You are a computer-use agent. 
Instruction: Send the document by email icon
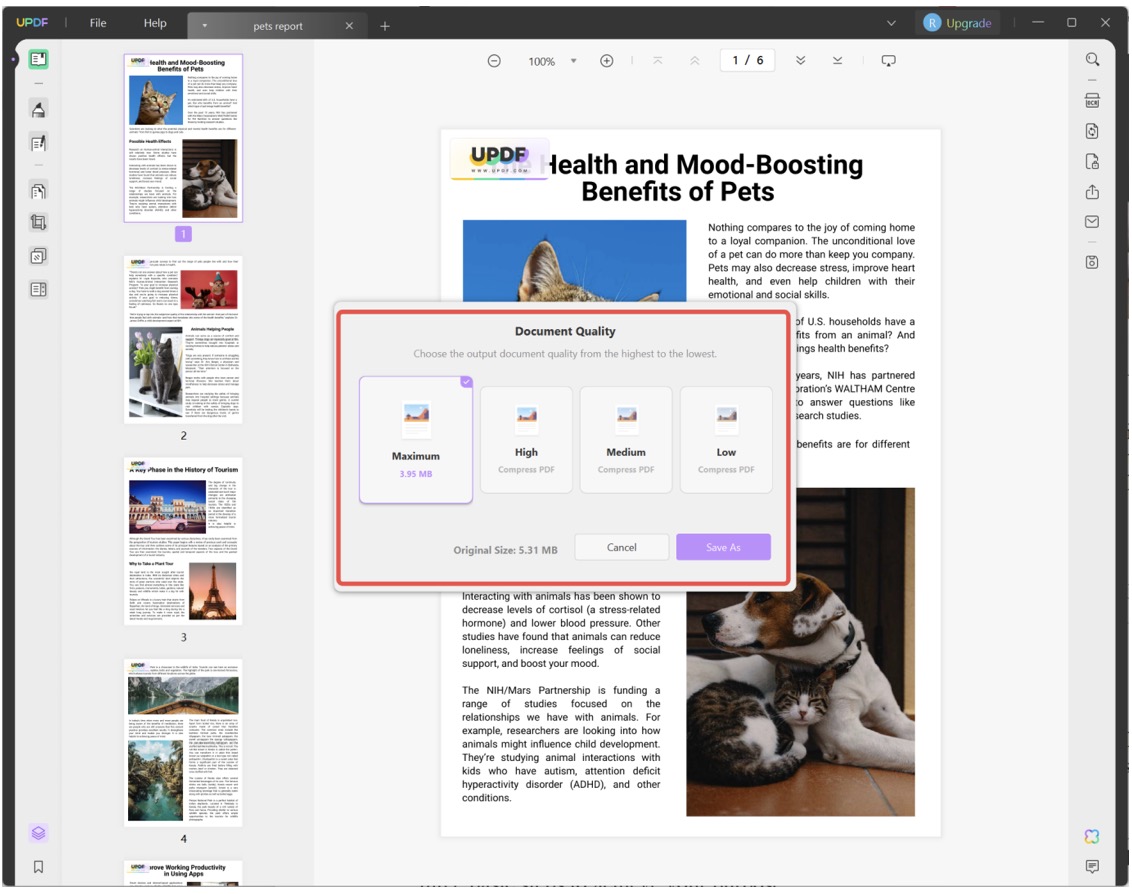tap(1092, 222)
